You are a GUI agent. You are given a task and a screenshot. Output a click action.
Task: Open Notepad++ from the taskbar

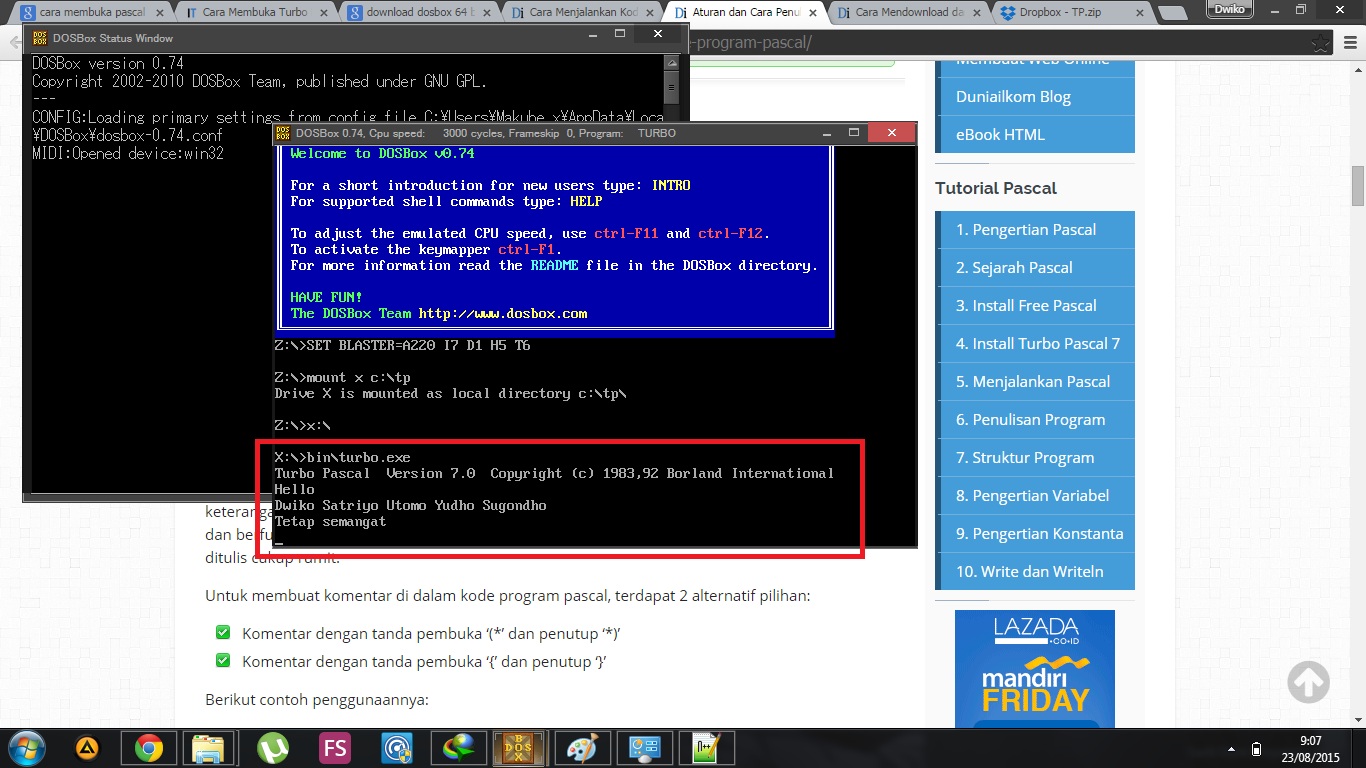point(707,748)
